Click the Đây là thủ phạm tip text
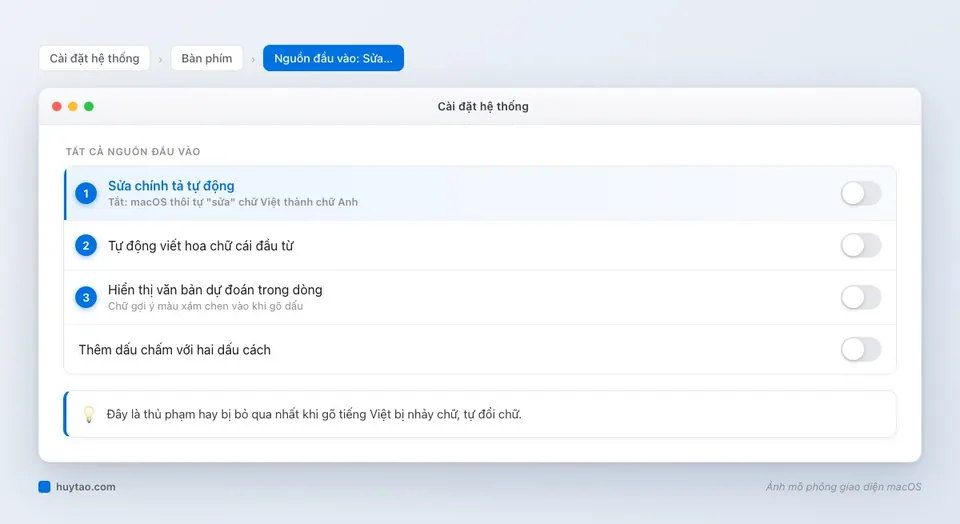This screenshot has width=960, height=524. [314, 414]
